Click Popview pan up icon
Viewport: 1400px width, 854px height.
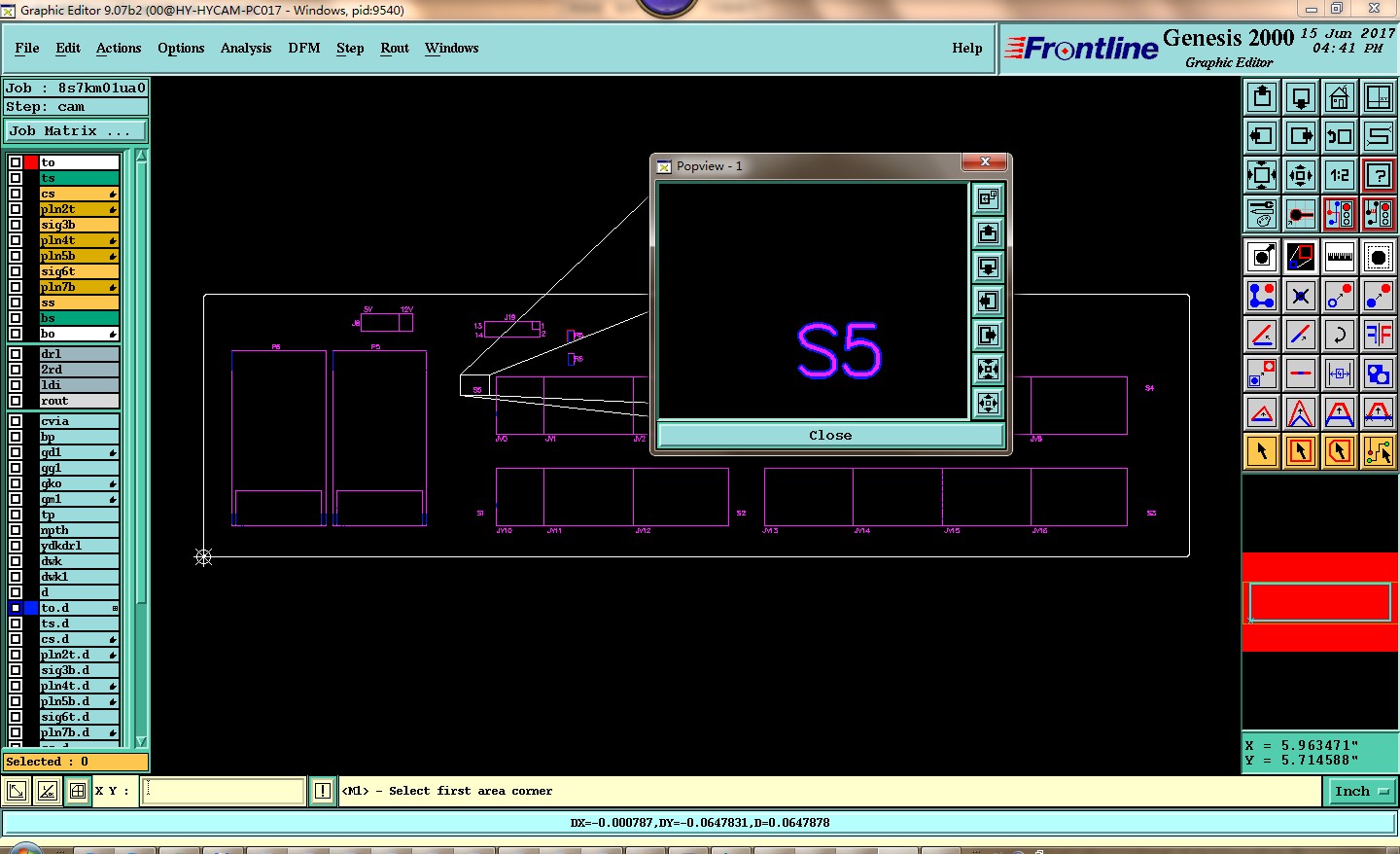[x=988, y=233]
